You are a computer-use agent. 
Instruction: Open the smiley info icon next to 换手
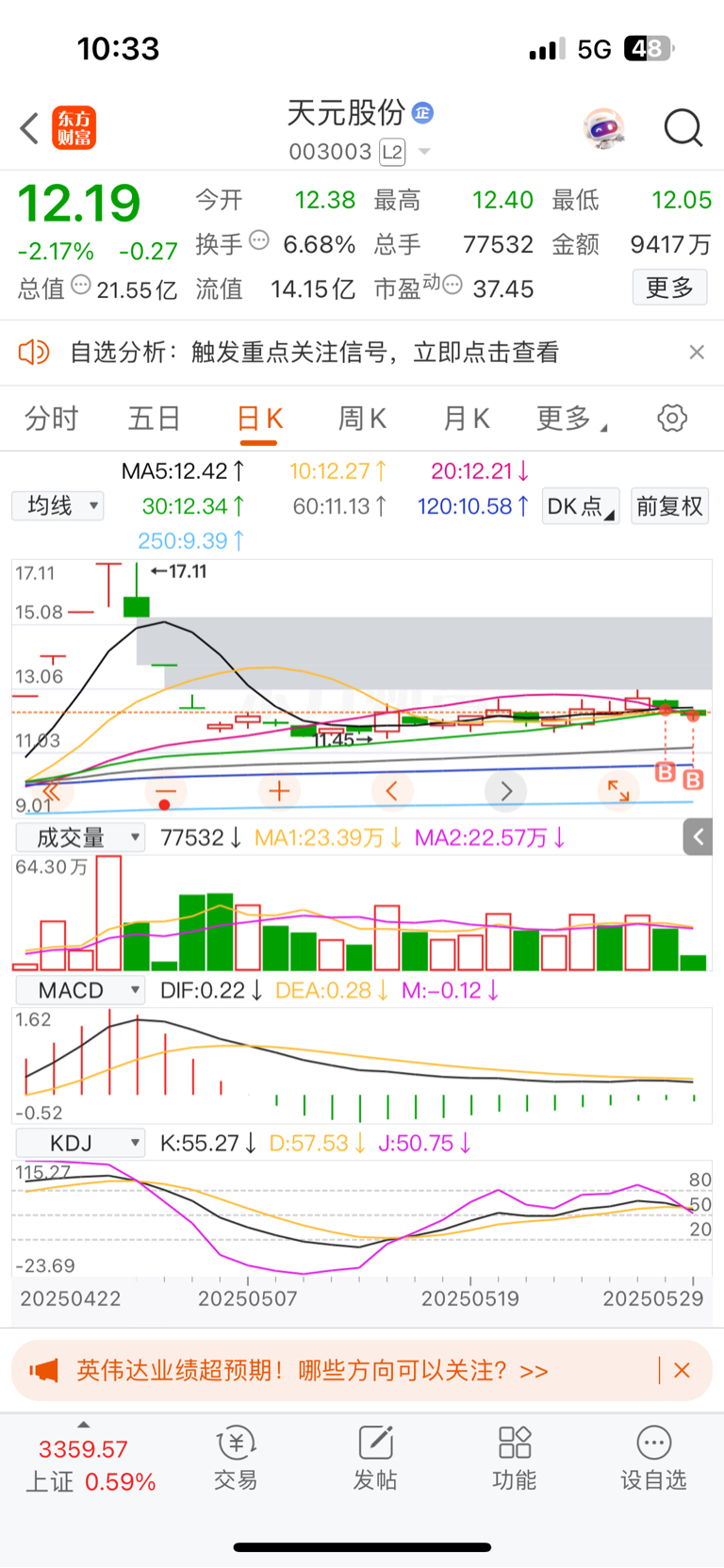[259, 241]
